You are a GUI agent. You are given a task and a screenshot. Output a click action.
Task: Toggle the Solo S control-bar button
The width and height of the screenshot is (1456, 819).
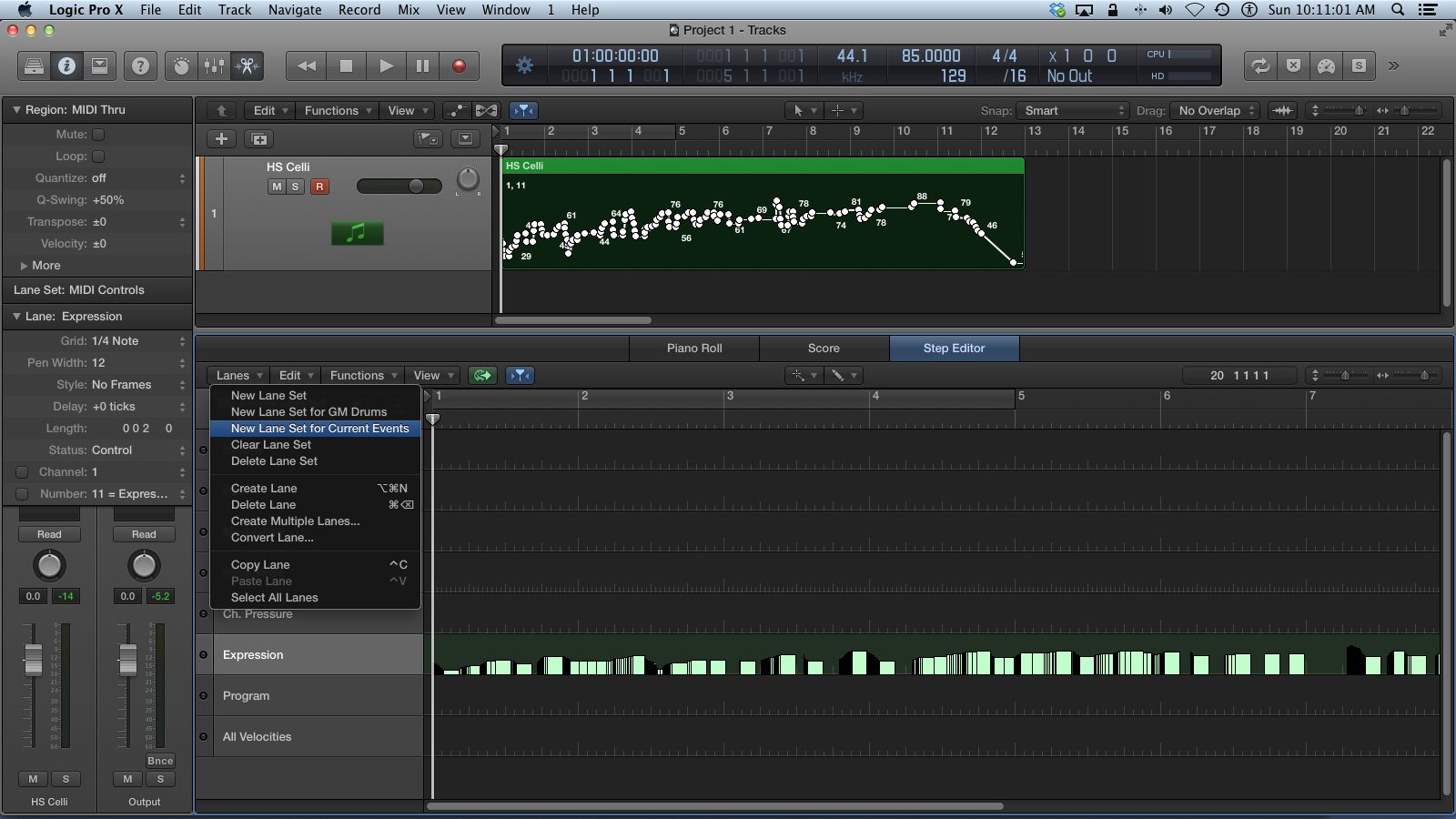click(1359, 66)
